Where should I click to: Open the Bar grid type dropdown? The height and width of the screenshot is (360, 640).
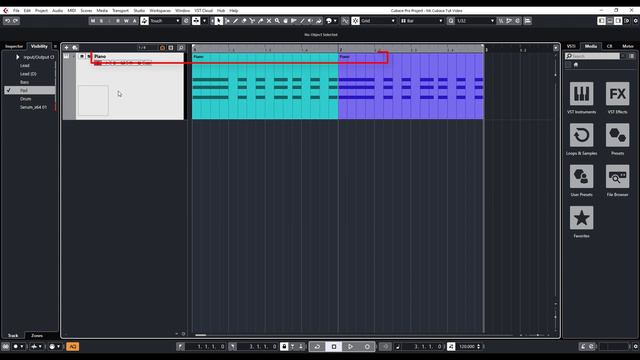coord(422,21)
